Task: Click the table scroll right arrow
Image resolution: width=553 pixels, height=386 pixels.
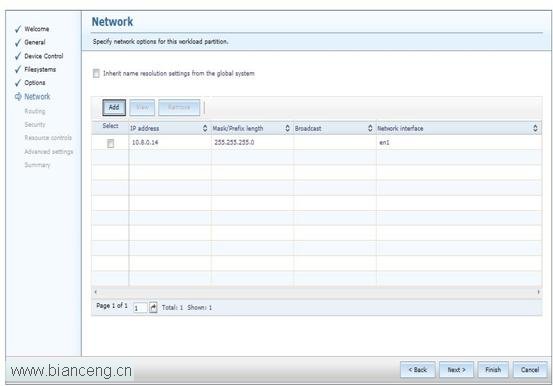Action: click(538, 292)
